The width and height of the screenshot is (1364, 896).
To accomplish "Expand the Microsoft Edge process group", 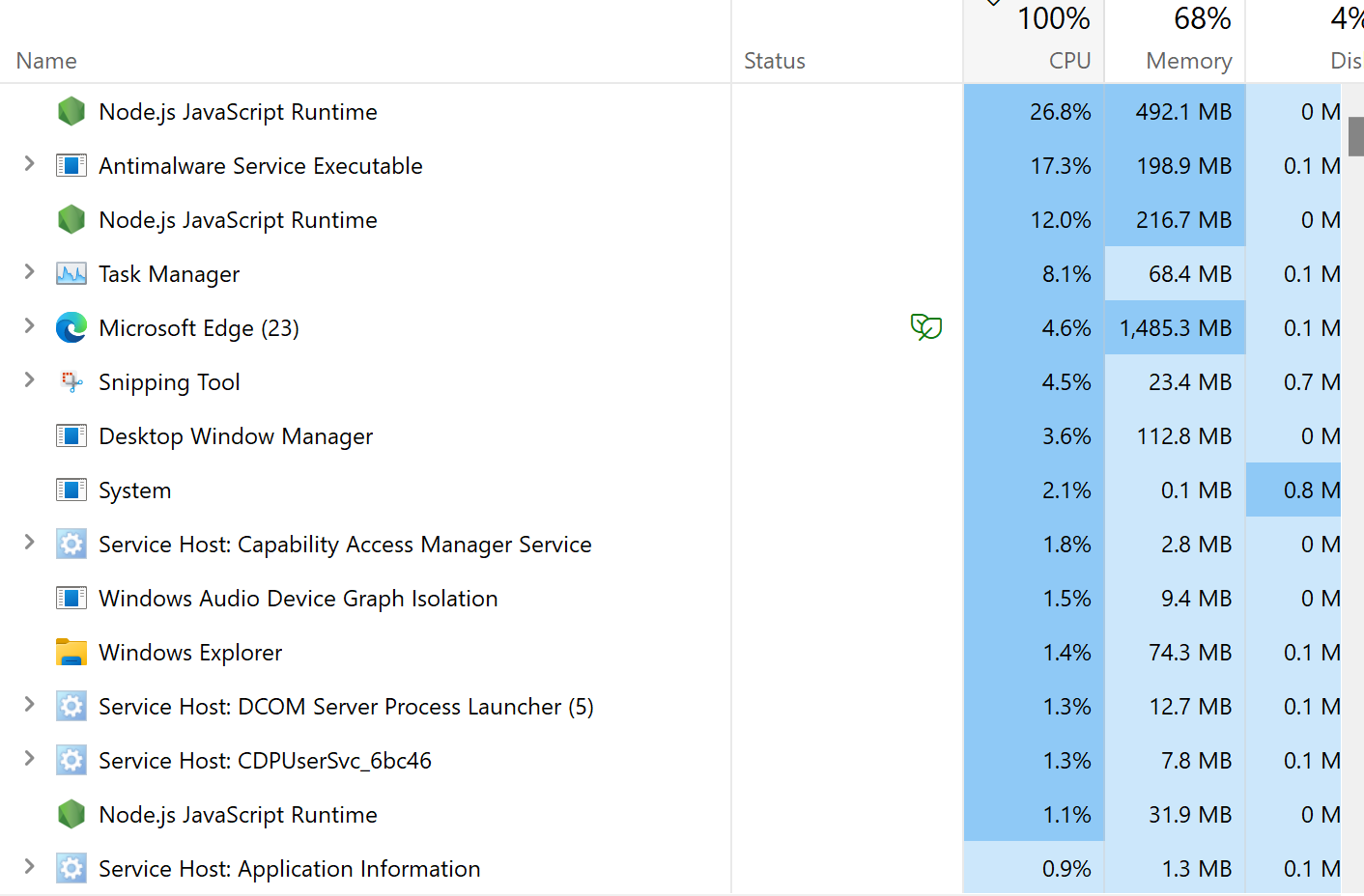I will (x=29, y=327).
